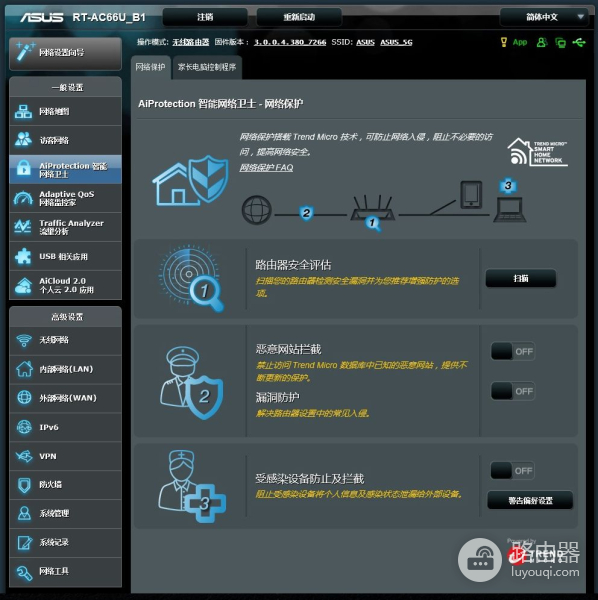Click the 'RT-AC66U_B1' model name text

coord(109,17)
